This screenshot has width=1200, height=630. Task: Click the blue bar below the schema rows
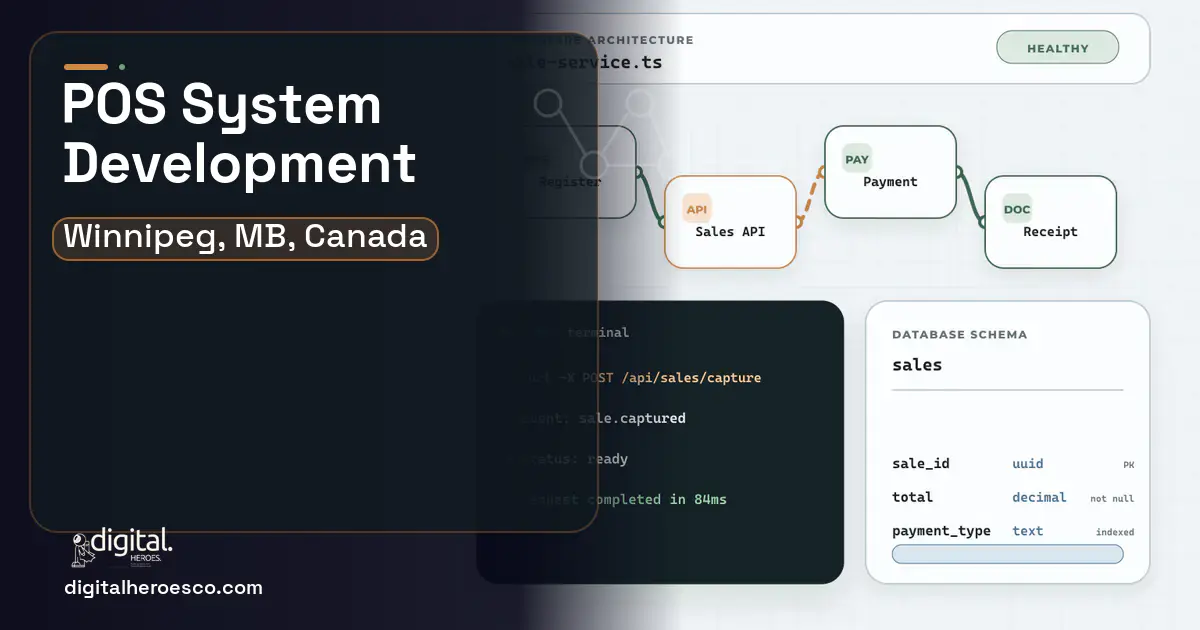coord(1007,554)
